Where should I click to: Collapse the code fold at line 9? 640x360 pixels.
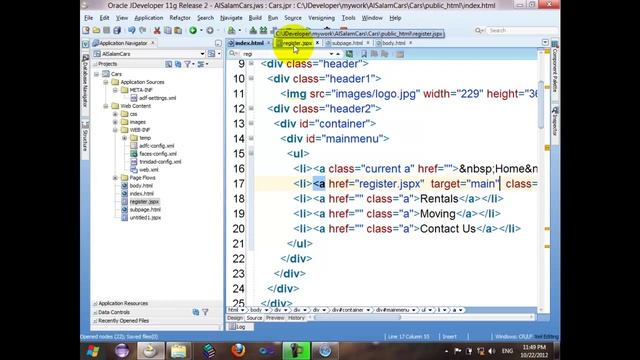(x=251, y=64)
